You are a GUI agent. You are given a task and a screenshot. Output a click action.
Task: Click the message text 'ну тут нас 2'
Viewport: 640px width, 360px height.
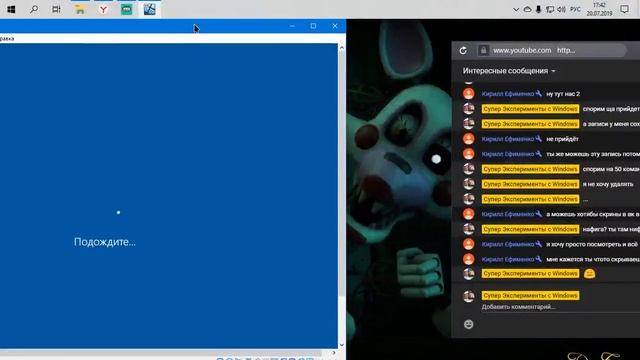563,94
